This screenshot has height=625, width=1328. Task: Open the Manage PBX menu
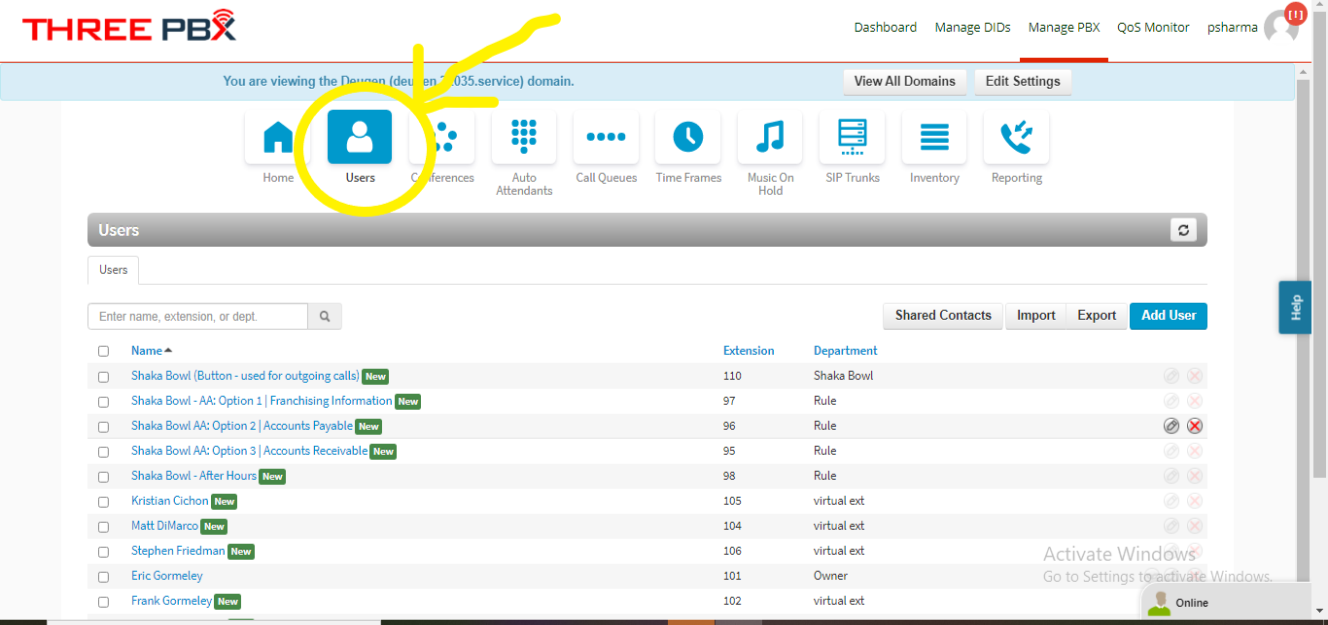pos(1064,28)
